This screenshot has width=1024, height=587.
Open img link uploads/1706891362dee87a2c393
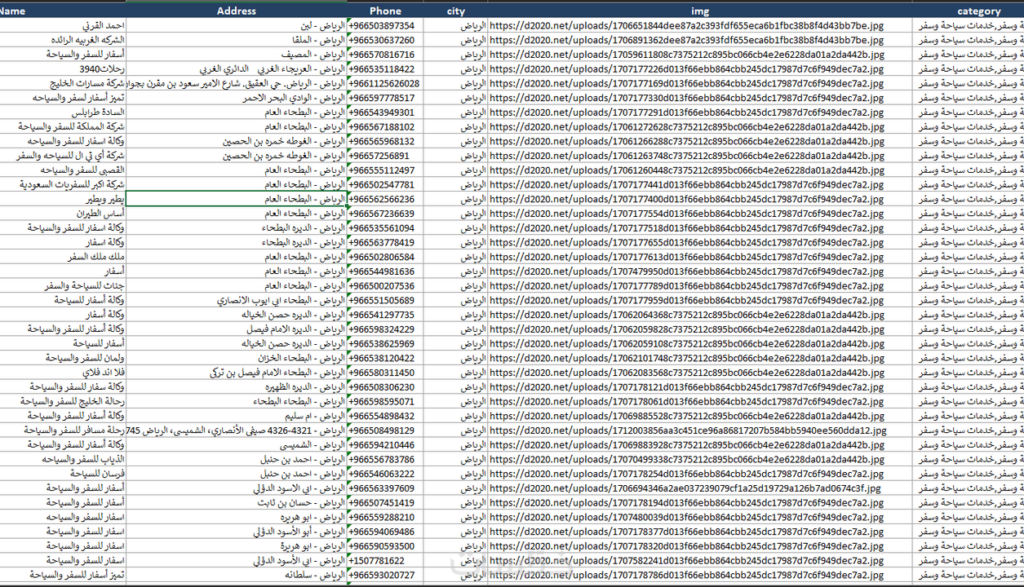686,40
